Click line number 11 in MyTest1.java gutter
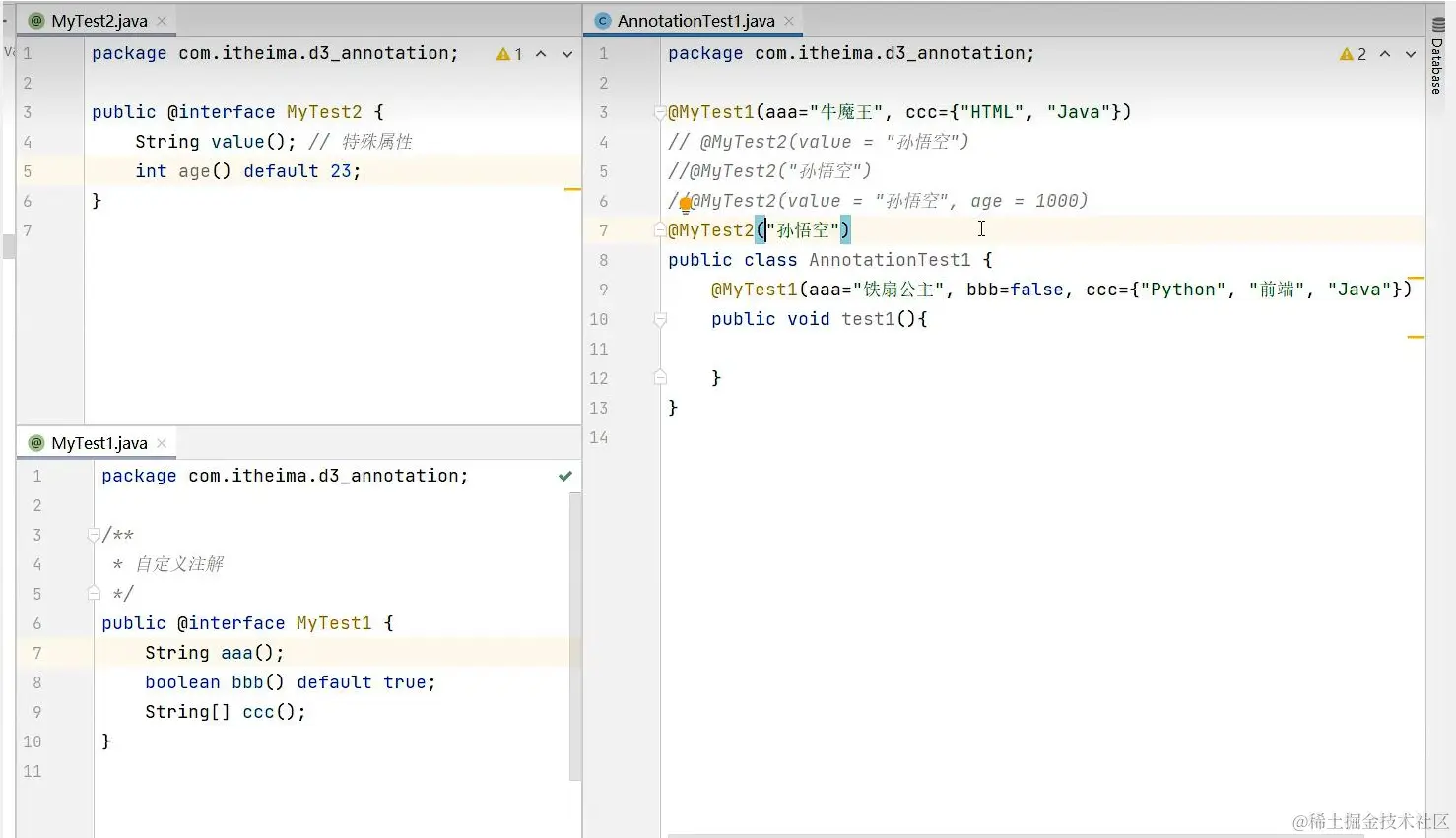The height and width of the screenshot is (838, 1456). pos(33,771)
